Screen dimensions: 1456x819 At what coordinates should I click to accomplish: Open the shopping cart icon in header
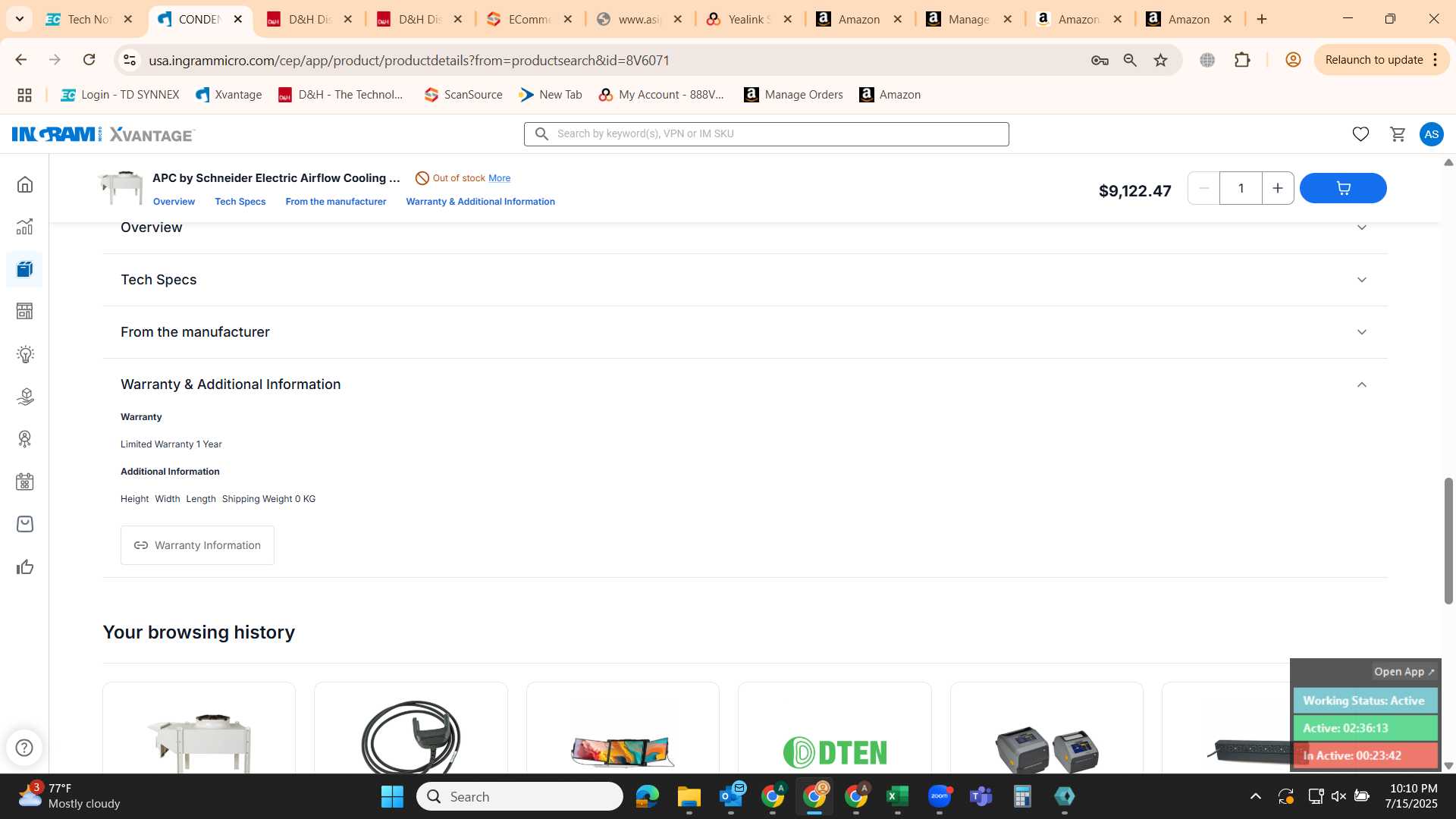tap(1398, 134)
